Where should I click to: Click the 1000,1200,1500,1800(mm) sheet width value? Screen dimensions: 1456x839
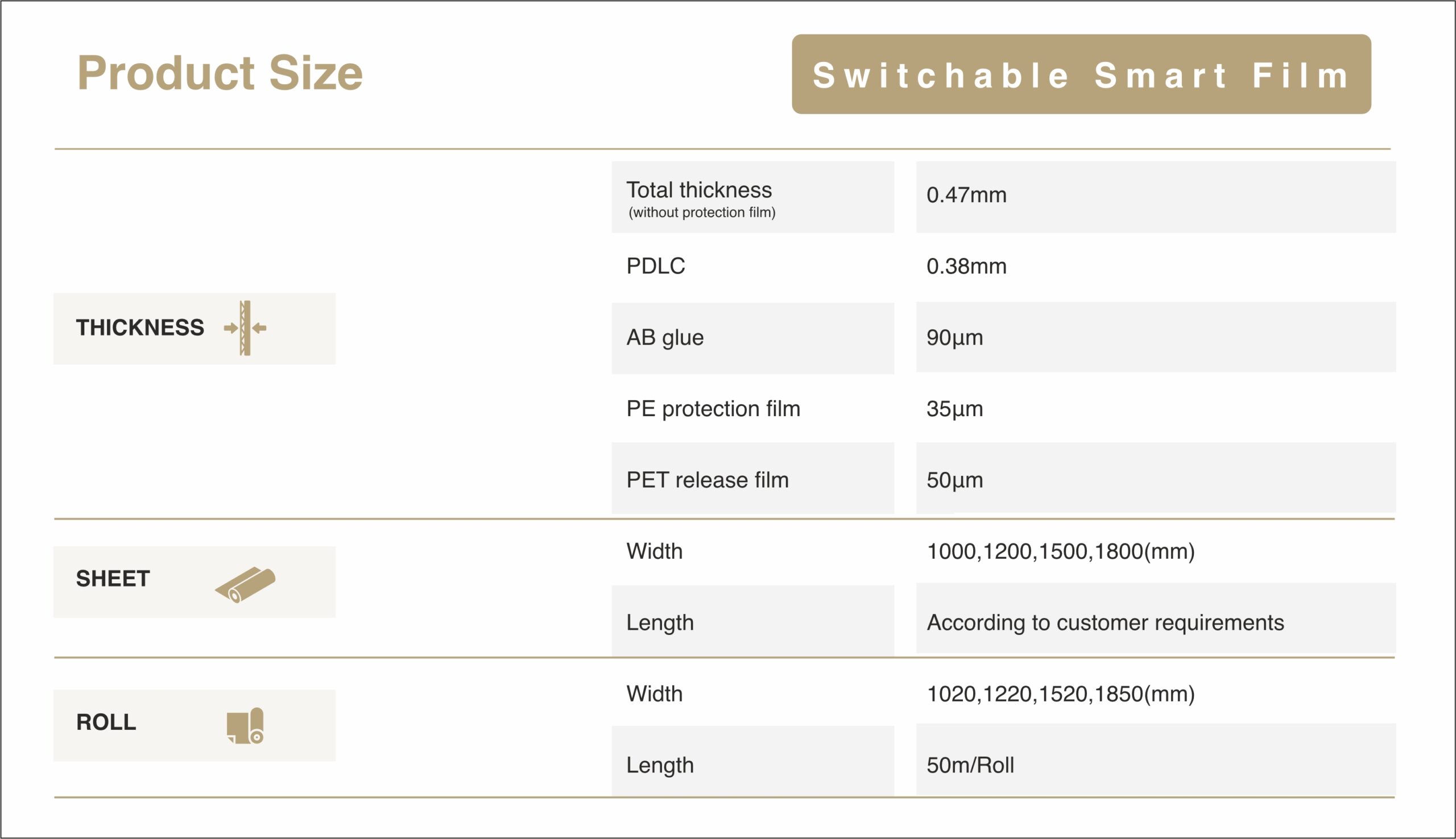pos(1060,551)
